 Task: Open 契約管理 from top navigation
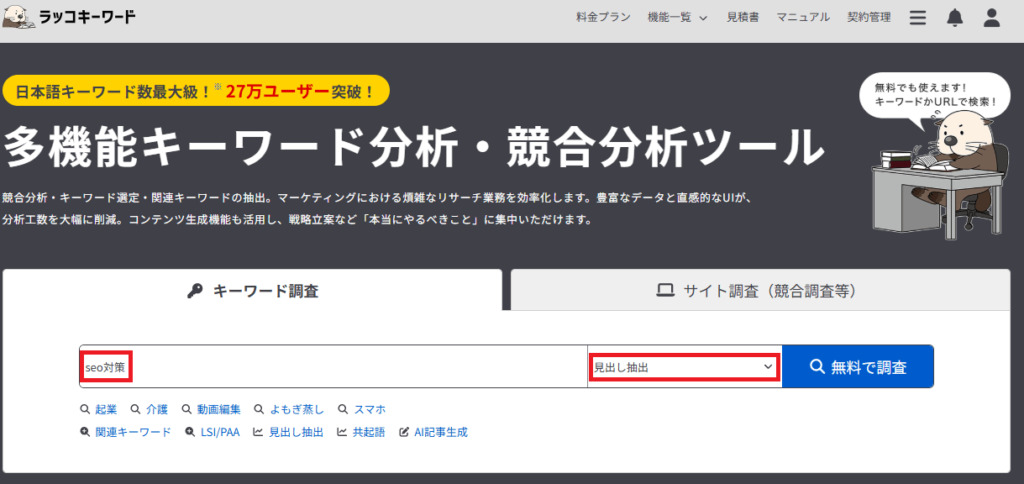(869, 18)
